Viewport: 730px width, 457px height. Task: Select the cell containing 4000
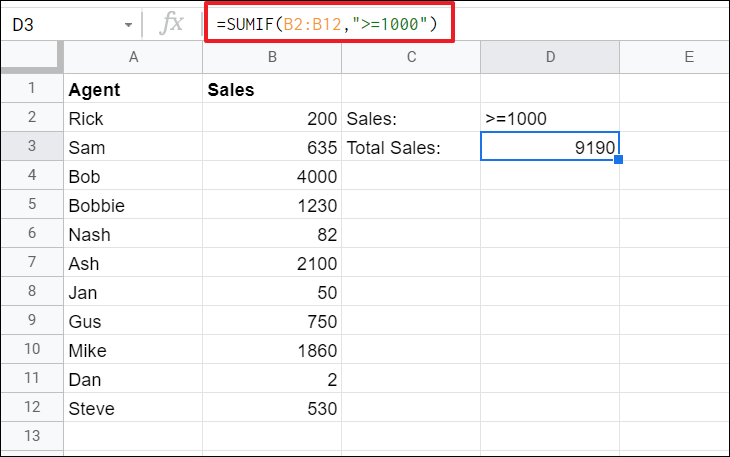pyautogui.click(x=272, y=176)
